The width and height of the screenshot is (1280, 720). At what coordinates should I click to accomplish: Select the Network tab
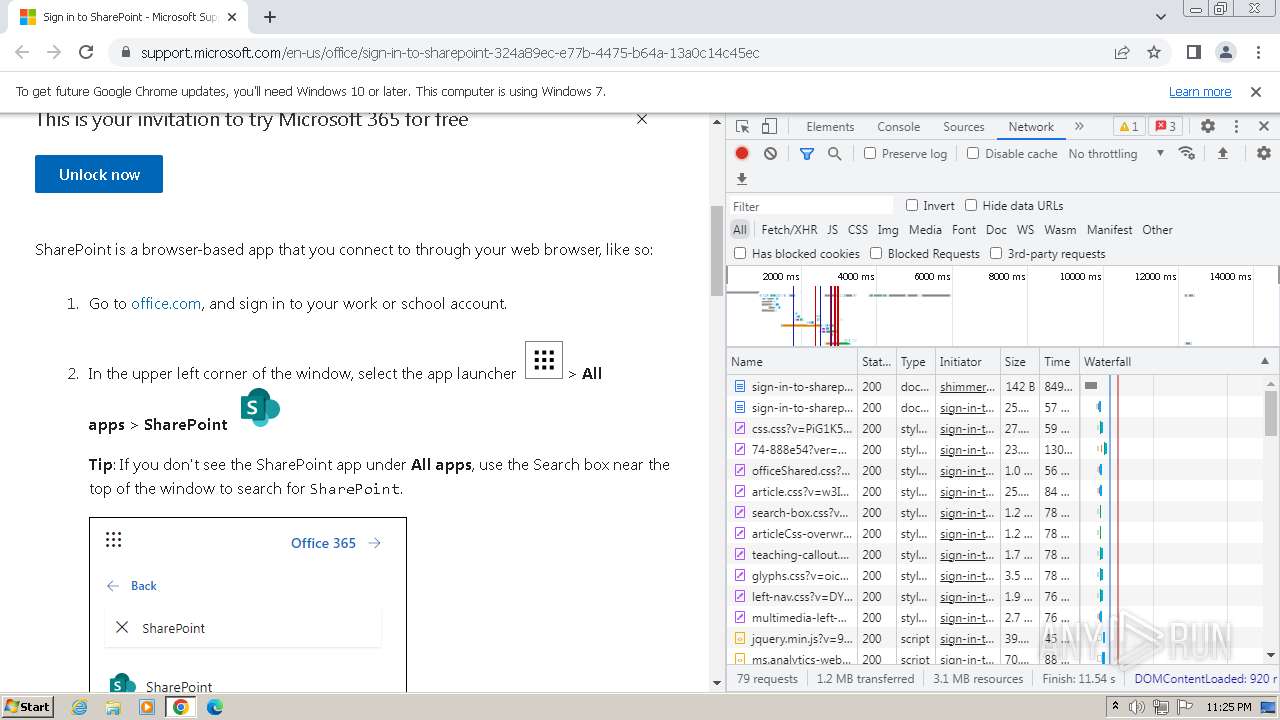pos(1030,127)
